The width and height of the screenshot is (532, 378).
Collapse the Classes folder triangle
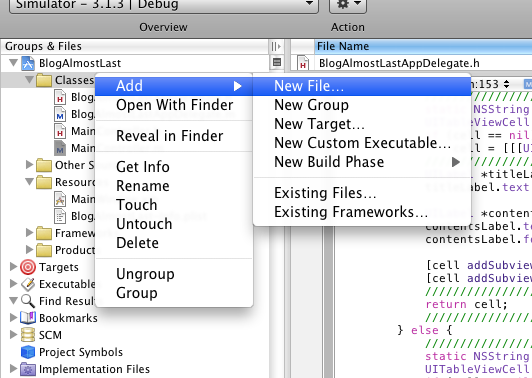coord(30,80)
